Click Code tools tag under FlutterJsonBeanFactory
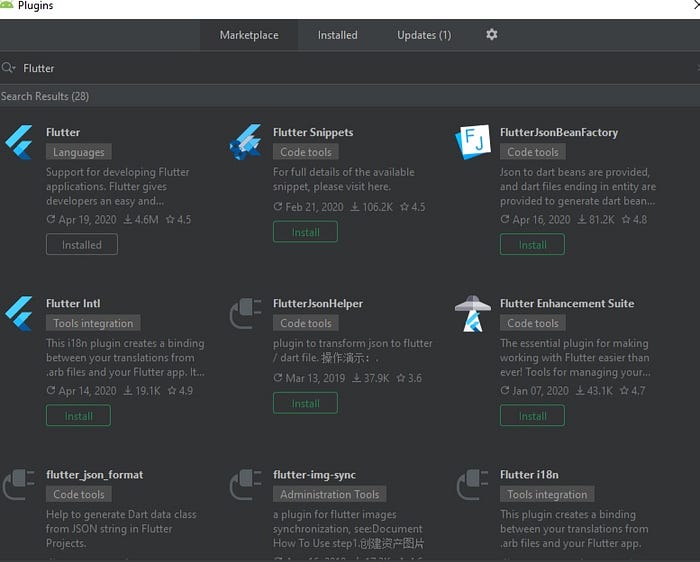 click(x=533, y=152)
